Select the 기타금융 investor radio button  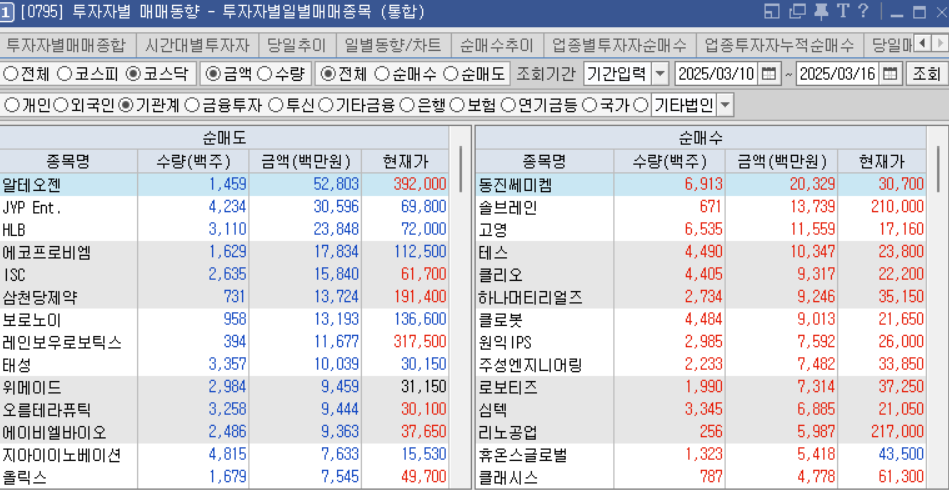coord(325,106)
